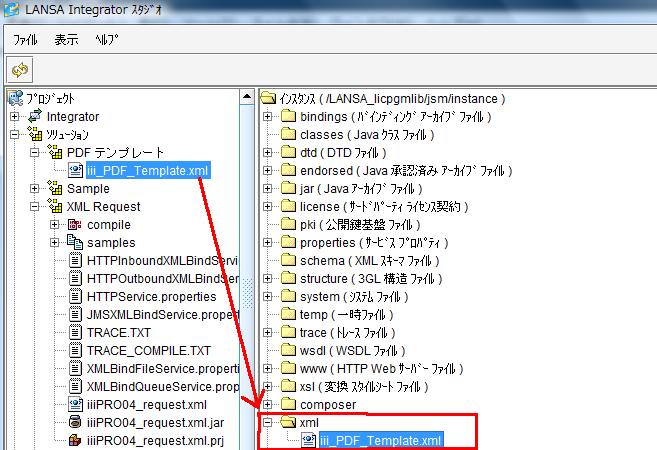Expand the bindings folder
657x450 pixels.
point(268,116)
